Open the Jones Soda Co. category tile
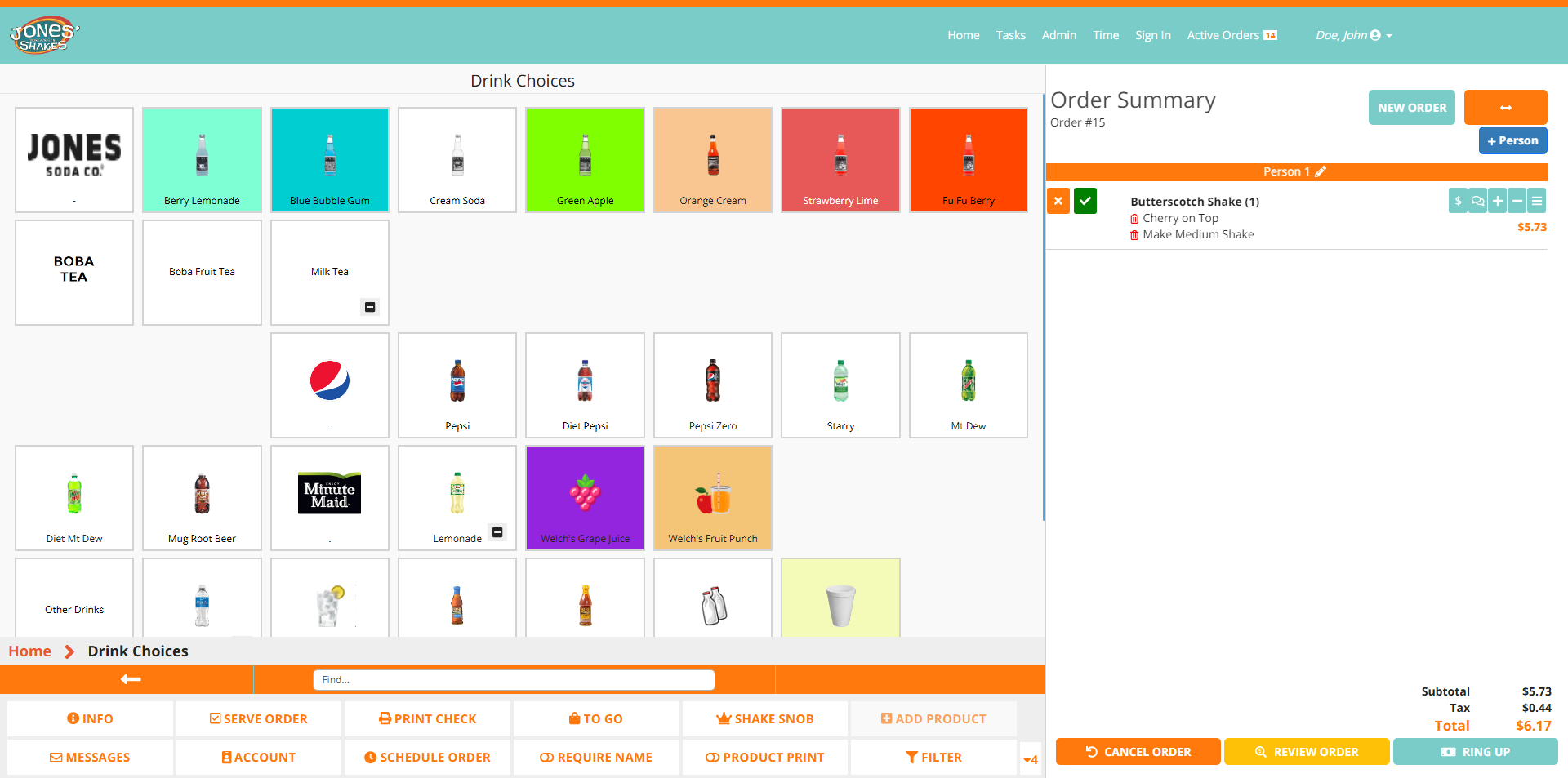 [x=74, y=160]
